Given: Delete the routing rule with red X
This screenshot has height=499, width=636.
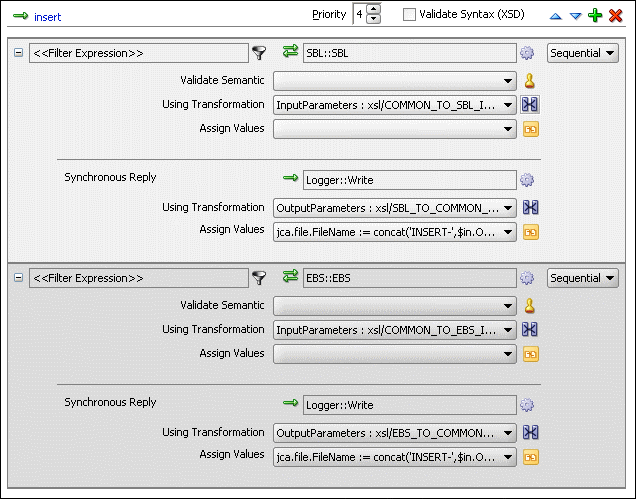Looking at the screenshot, I should pos(615,15).
